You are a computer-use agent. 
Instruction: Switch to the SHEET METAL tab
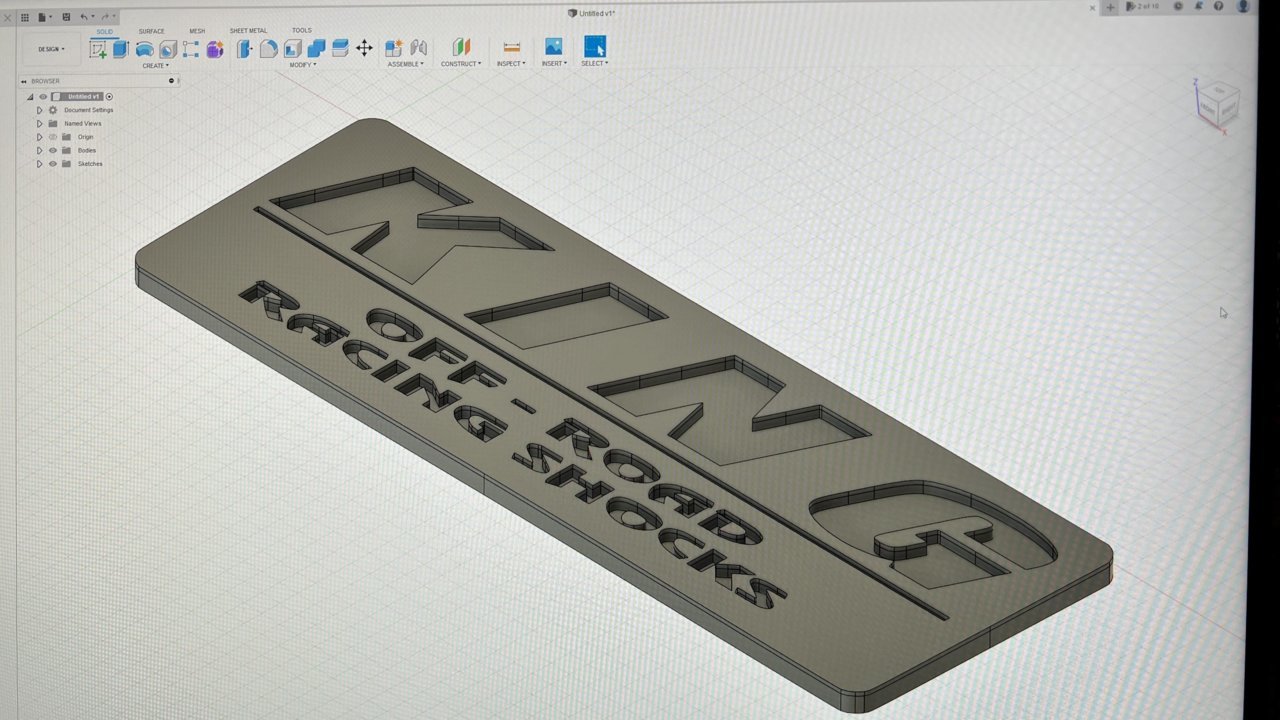pos(249,31)
